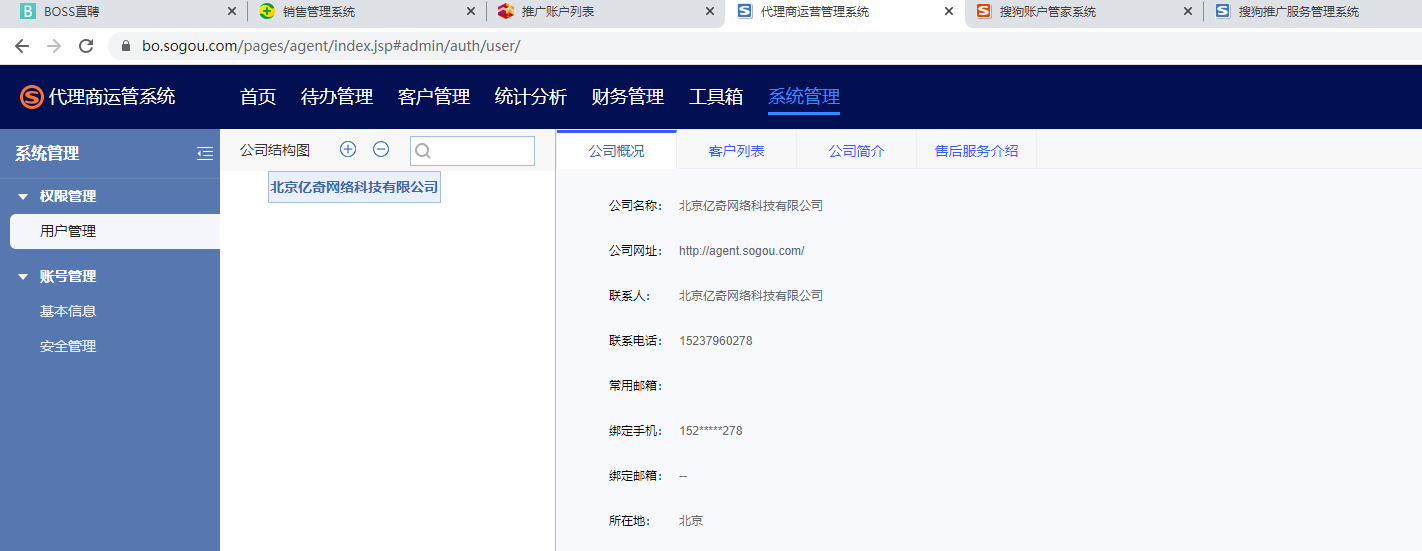Reload the page with the refresh icon

[86, 46]
